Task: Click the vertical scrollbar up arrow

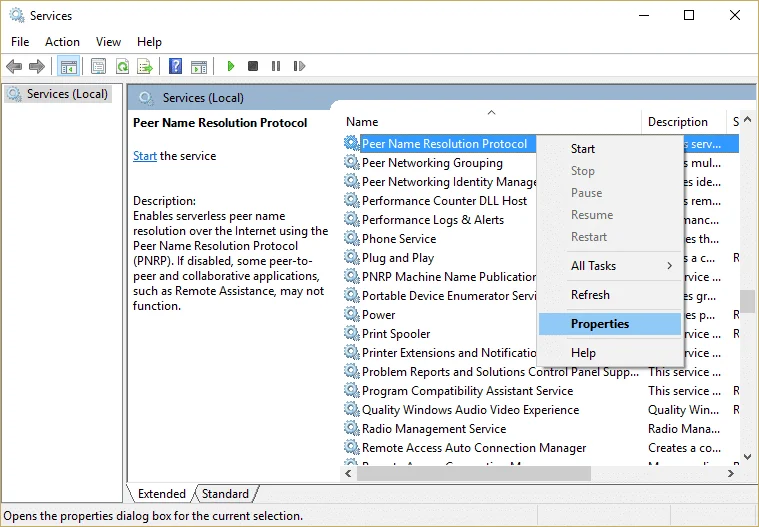Action: coord(747,119)
